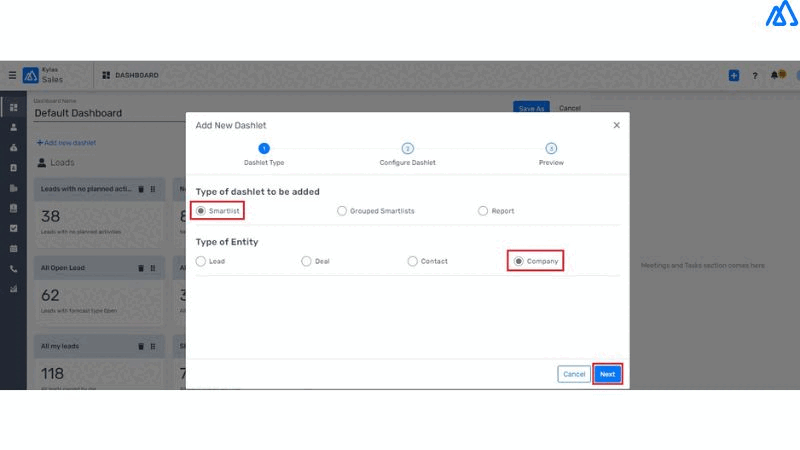This screenshot has width=800, height=450.
Task: Delete the 'All my leads' dashlet
Action: pos(141,346)
